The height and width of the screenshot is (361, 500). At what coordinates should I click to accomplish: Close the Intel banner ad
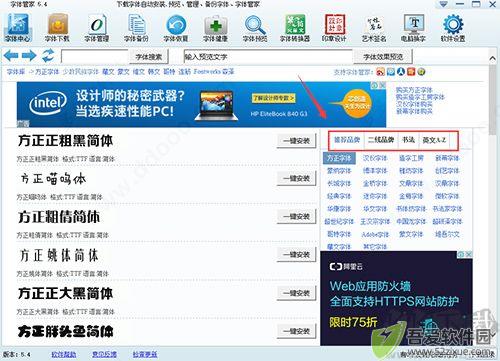coord(383,85)
